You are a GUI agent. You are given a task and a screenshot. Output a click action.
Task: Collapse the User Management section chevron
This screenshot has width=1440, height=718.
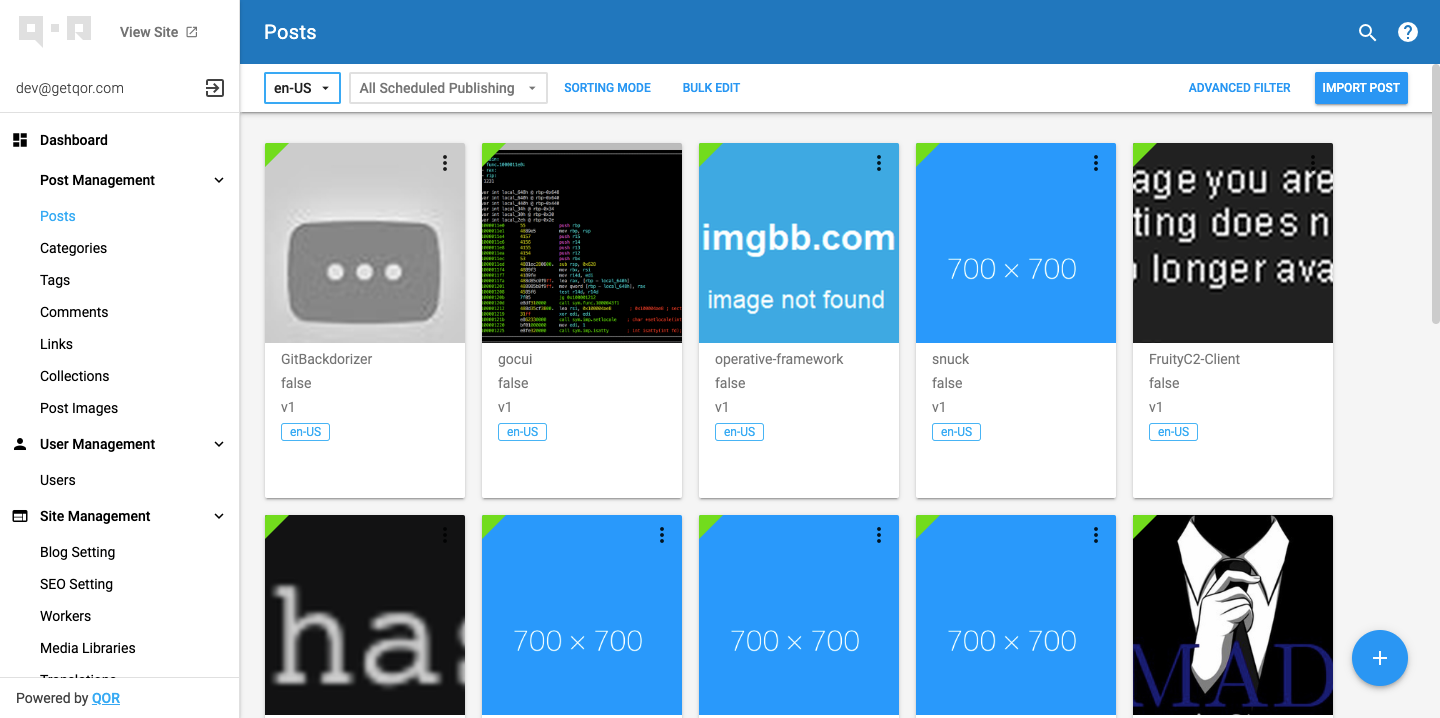point(219,444)
